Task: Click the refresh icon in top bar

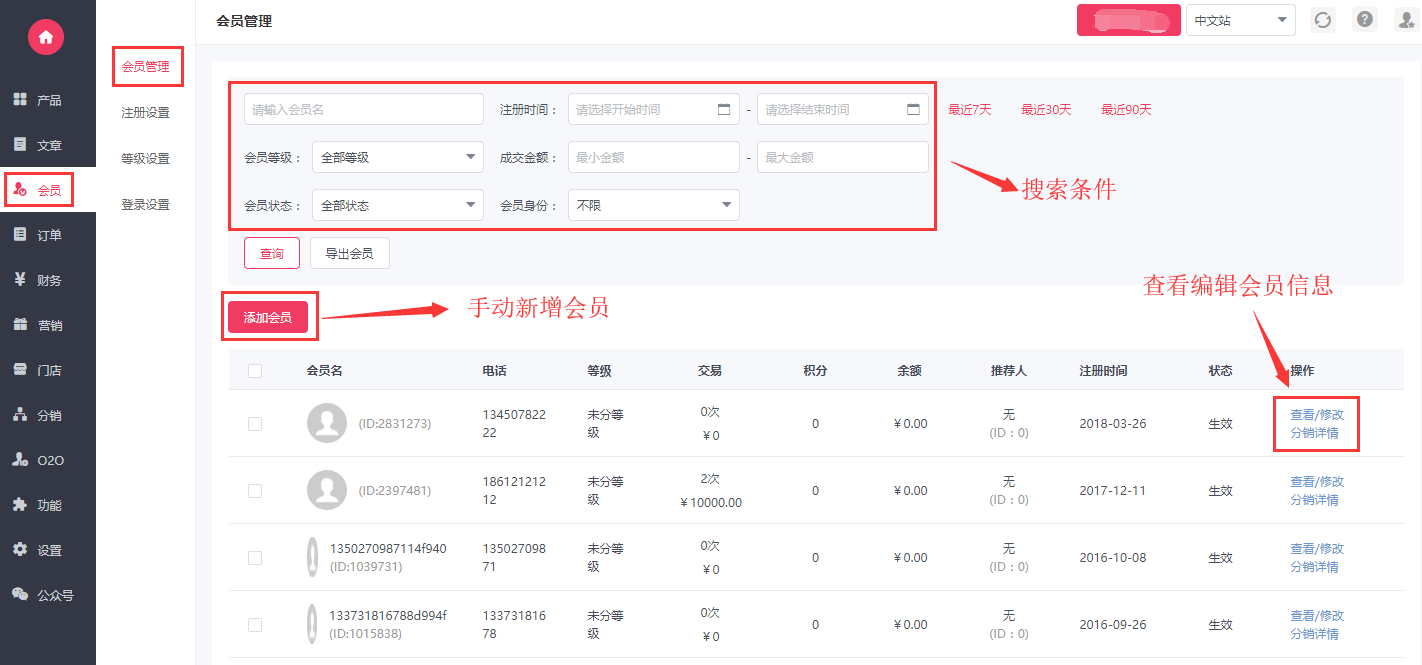Action: click(1323, 20)
